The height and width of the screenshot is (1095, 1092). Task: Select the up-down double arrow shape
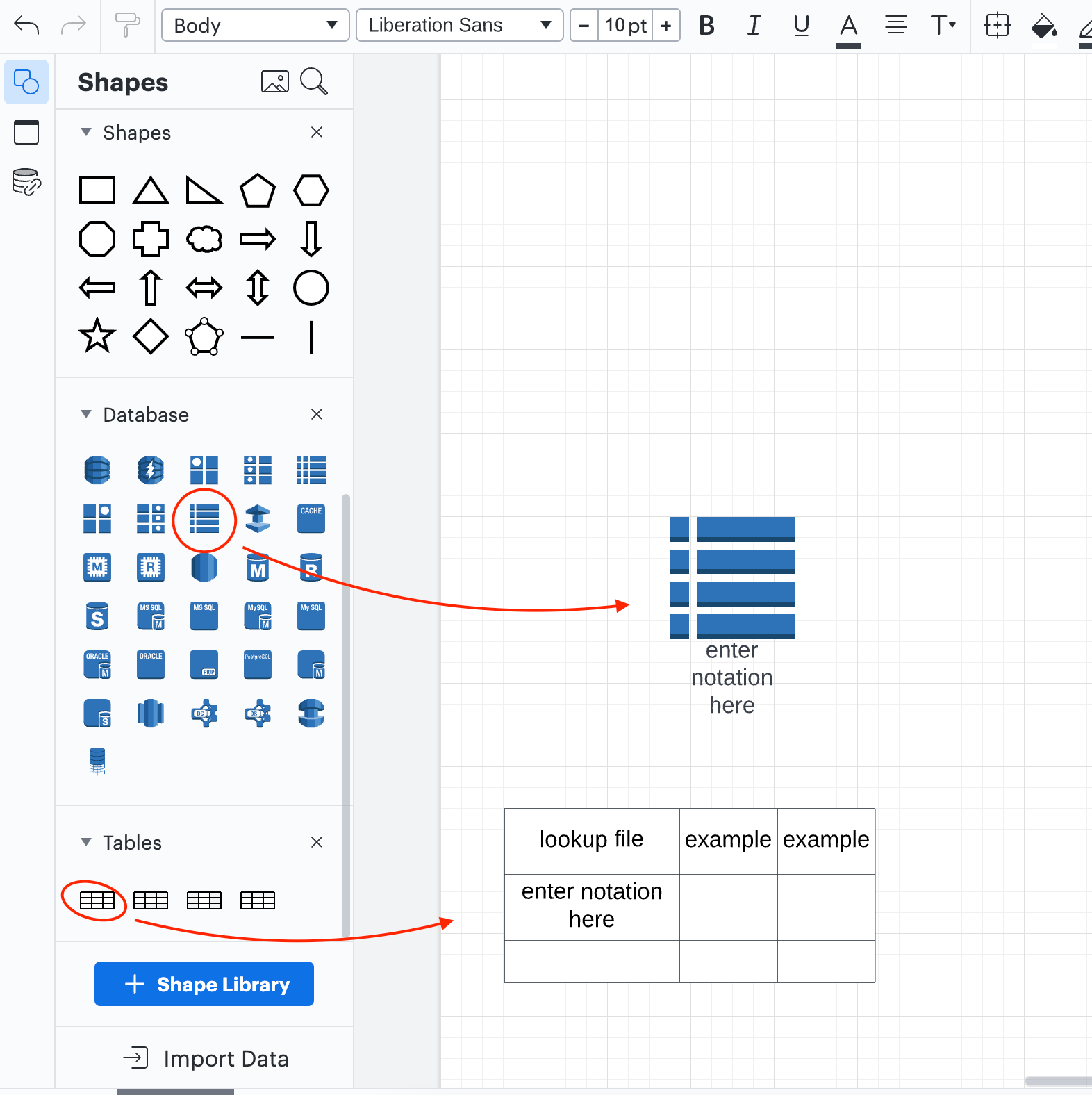(x=258, y=288)
